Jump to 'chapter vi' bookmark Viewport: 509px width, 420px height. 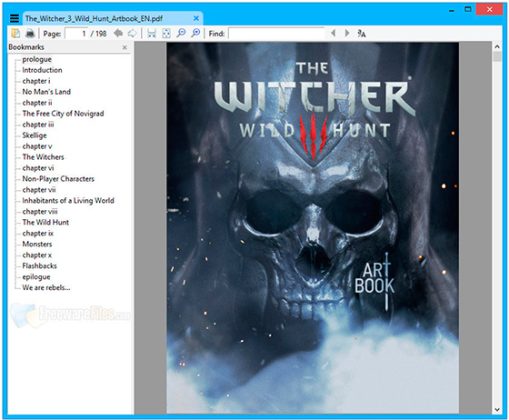pos(38,168)
